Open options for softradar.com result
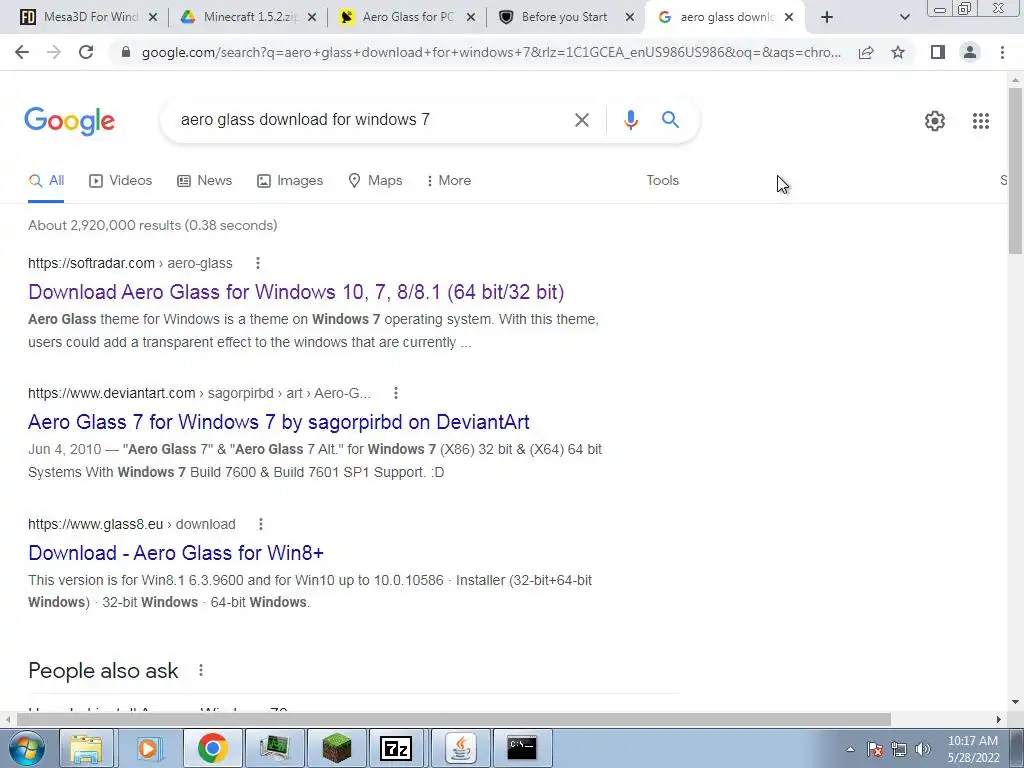The image size is (1024, 768). tap(258, 263)
